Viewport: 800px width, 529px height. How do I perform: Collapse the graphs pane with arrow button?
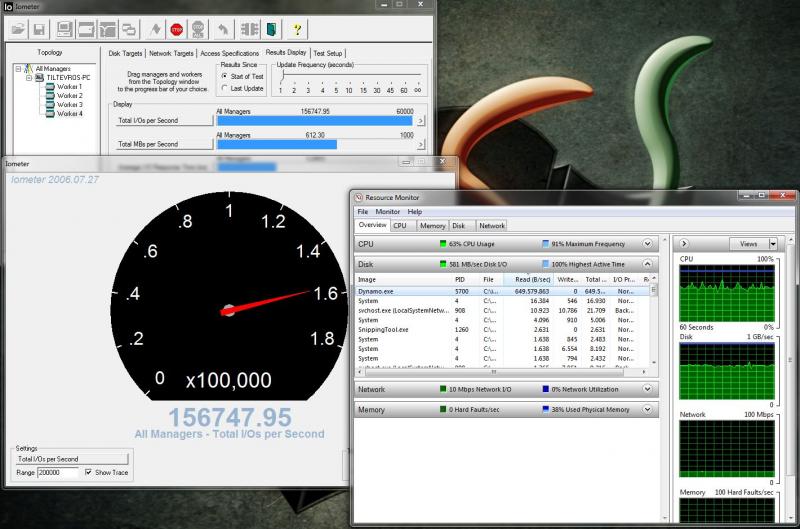684,244
